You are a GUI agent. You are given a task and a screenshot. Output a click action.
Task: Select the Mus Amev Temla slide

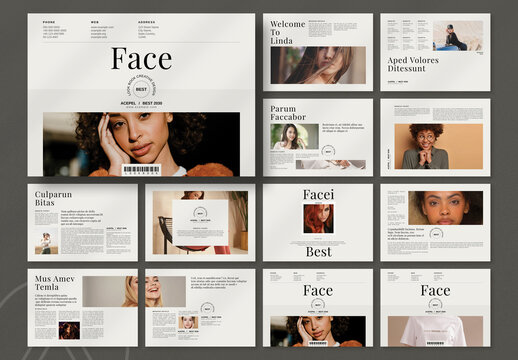pos(83,308)
